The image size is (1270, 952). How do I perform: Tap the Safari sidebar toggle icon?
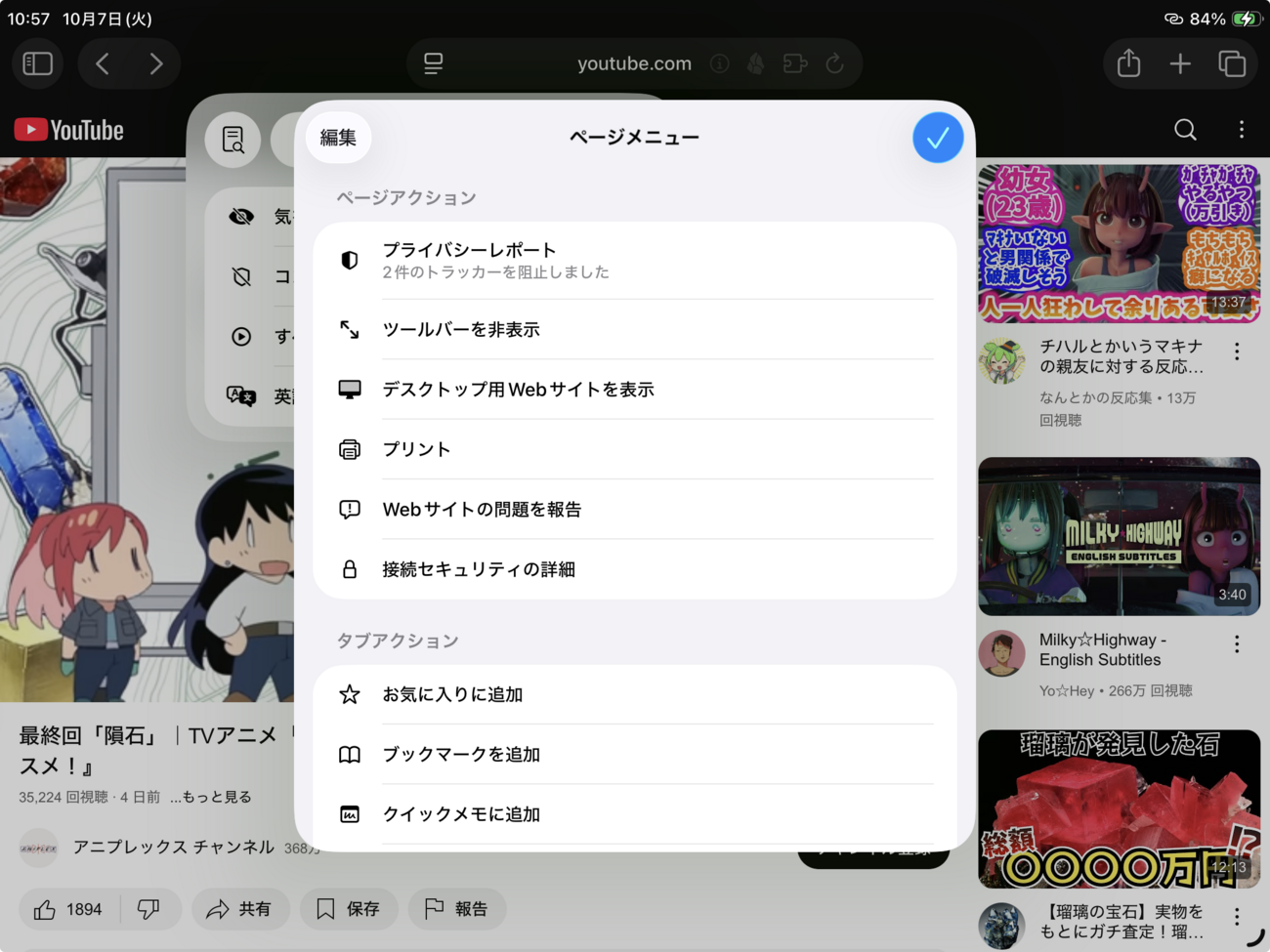[38, 63]
